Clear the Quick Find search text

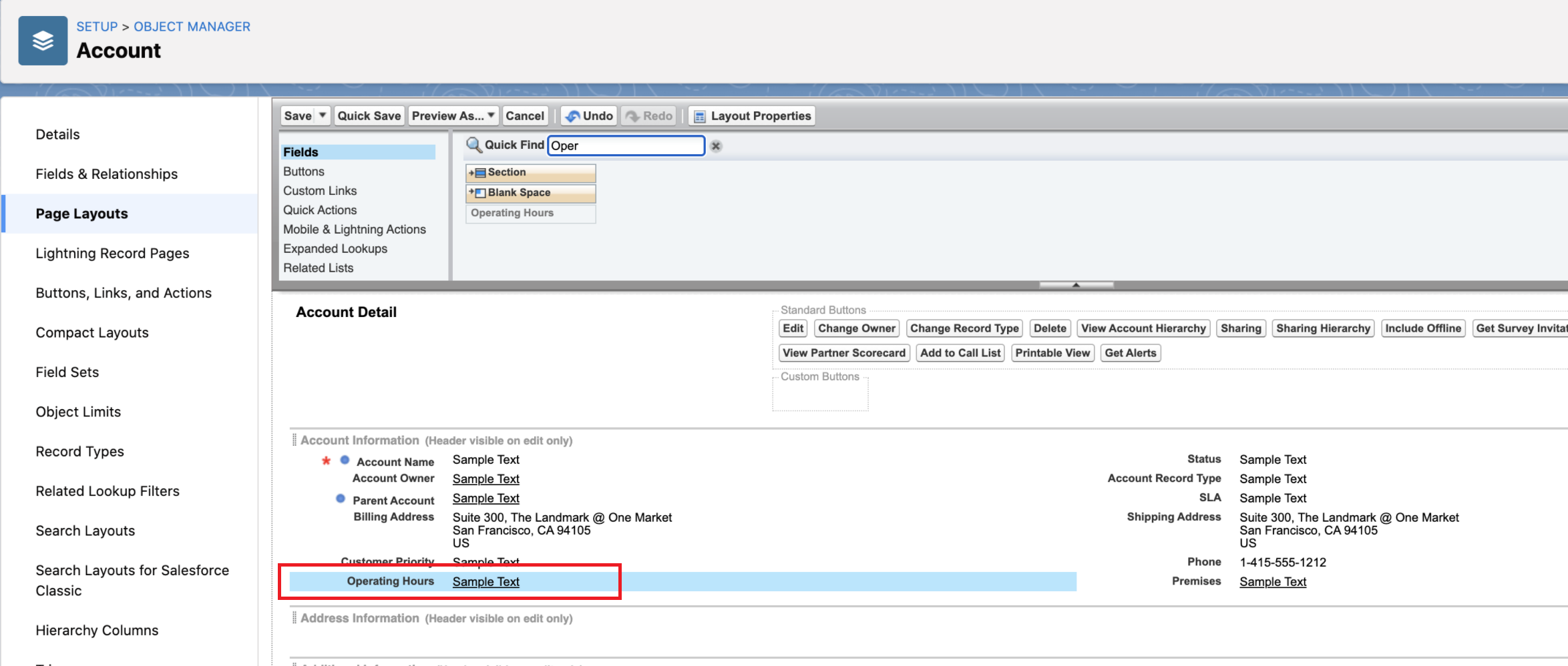pyautogui.click(x=716, y=146)
